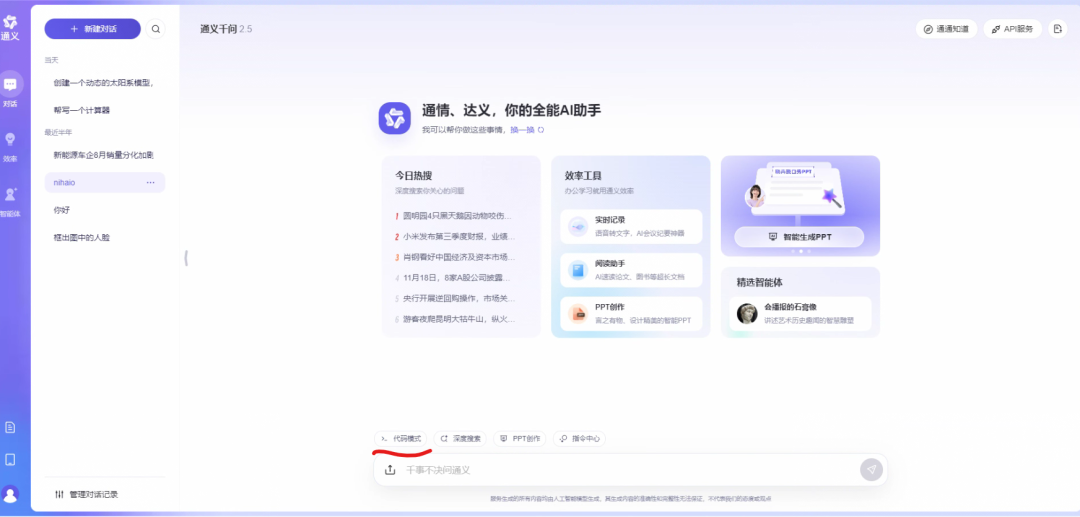
Task: Click the 智能生成PPT button
Action: pos(799,237)
